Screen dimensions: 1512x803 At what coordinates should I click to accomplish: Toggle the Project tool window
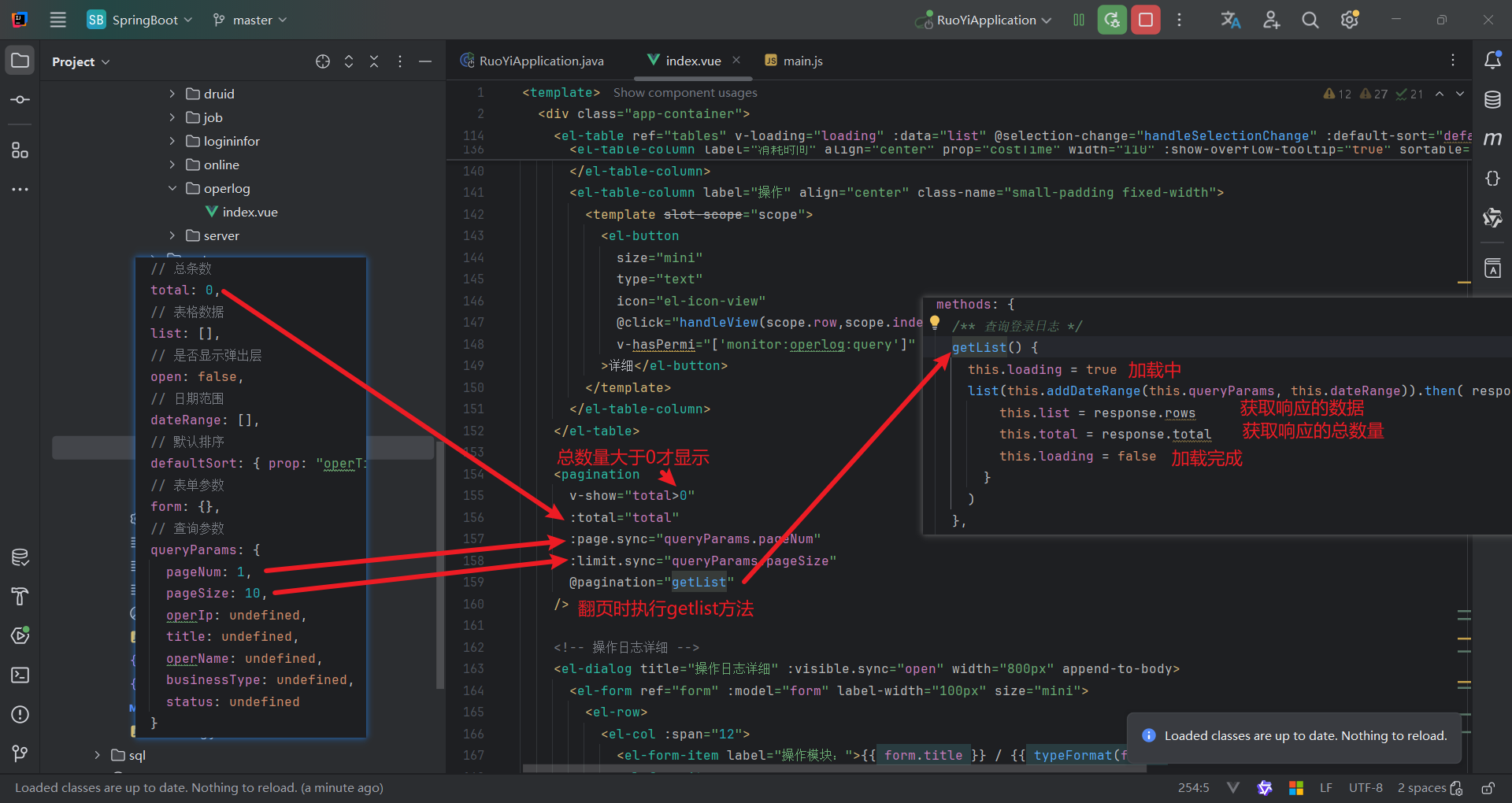pos(20,61)
